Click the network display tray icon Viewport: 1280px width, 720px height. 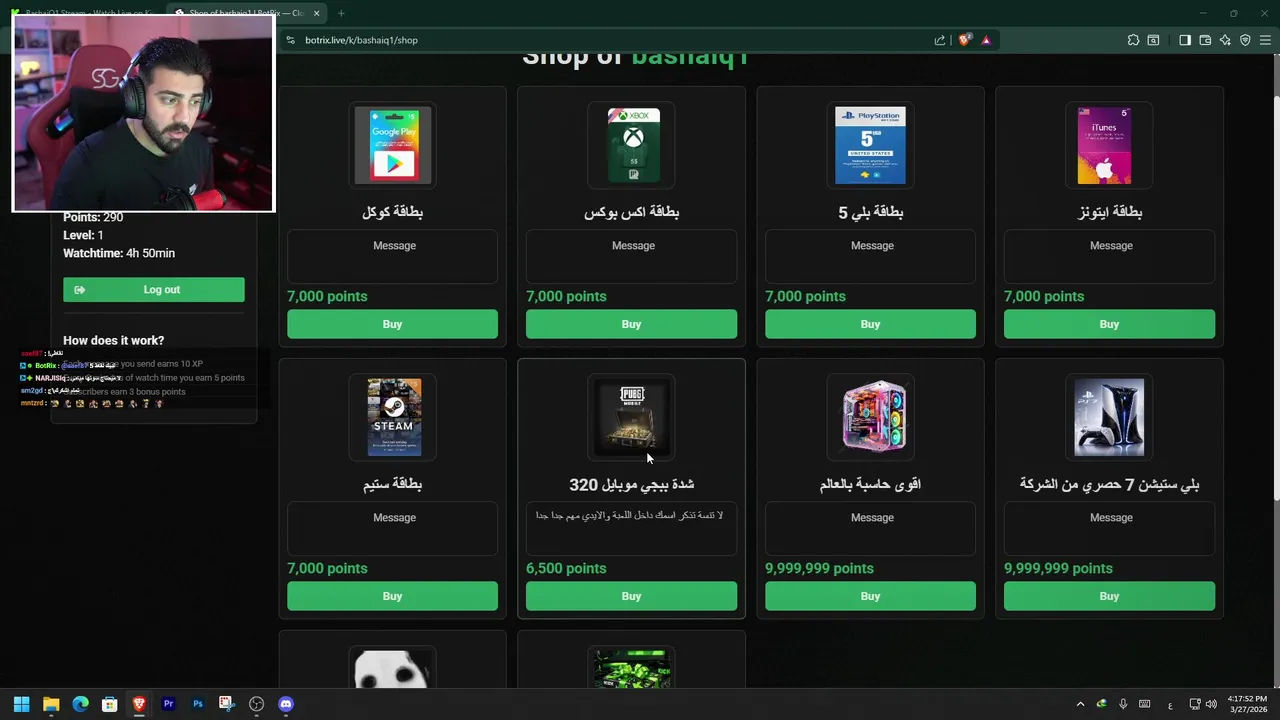(1196, 704)
